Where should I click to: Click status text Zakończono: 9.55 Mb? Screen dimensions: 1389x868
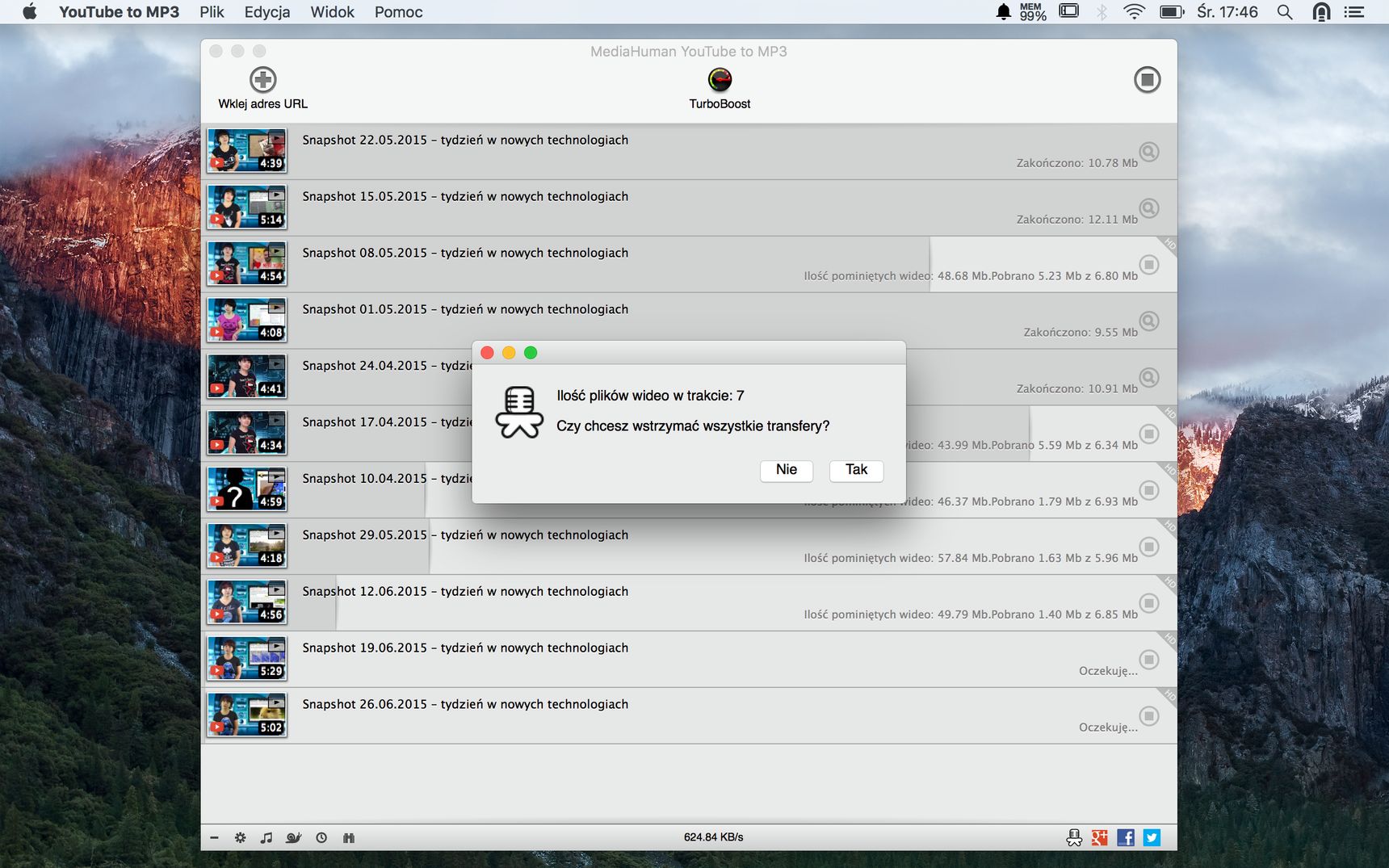click(x=1081, y=333)
